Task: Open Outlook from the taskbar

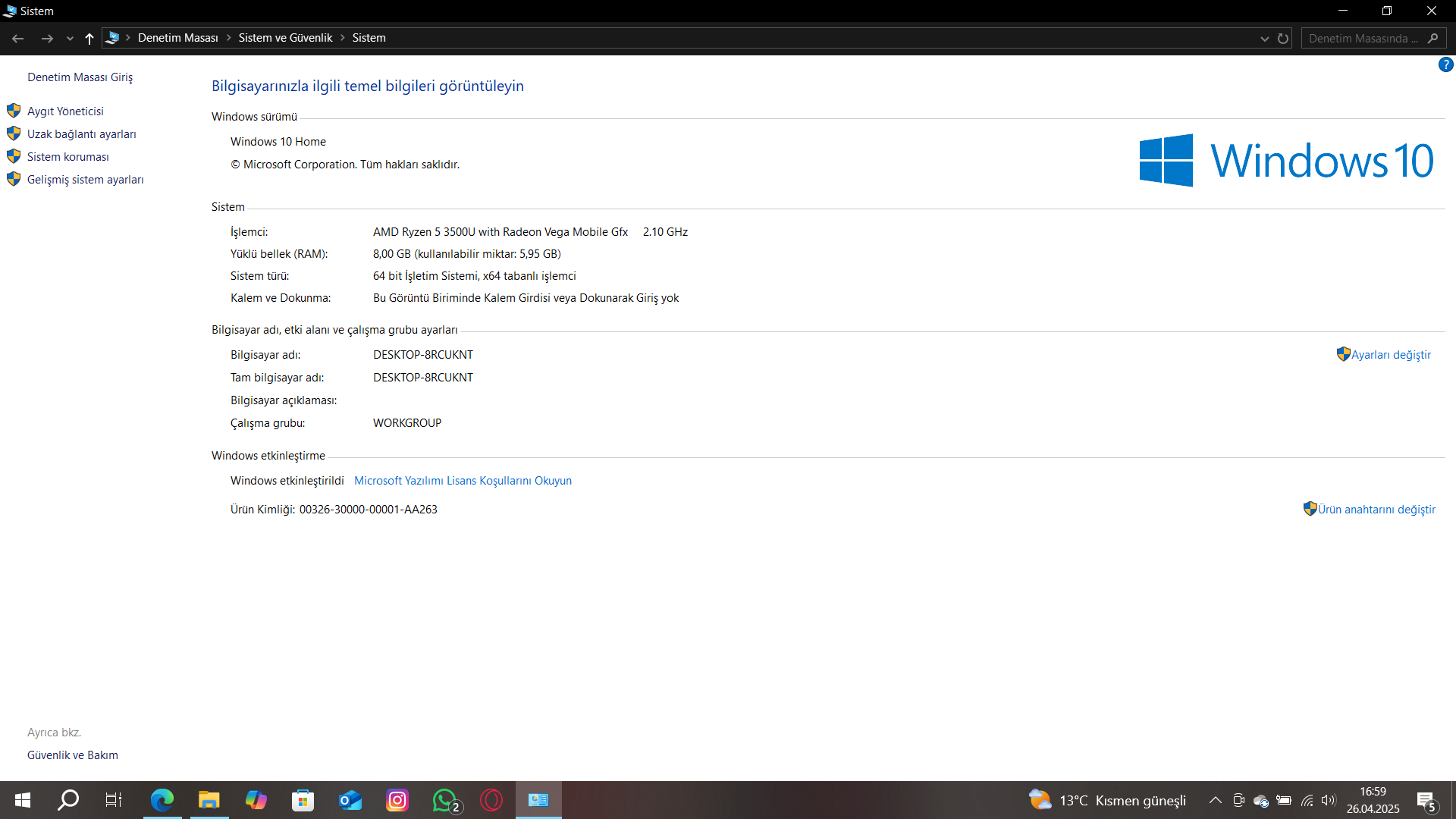Action: [x=350, y=800]
